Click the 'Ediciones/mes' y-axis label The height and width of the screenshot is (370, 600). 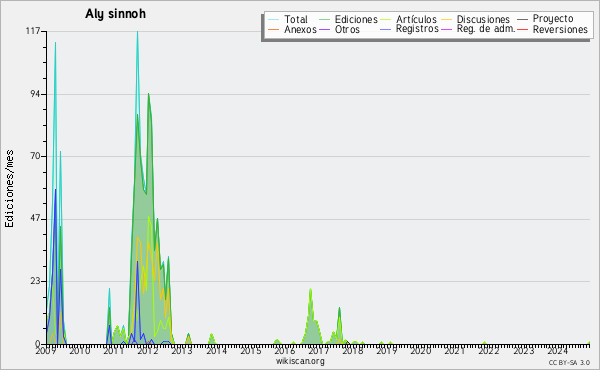click(9, 189)
